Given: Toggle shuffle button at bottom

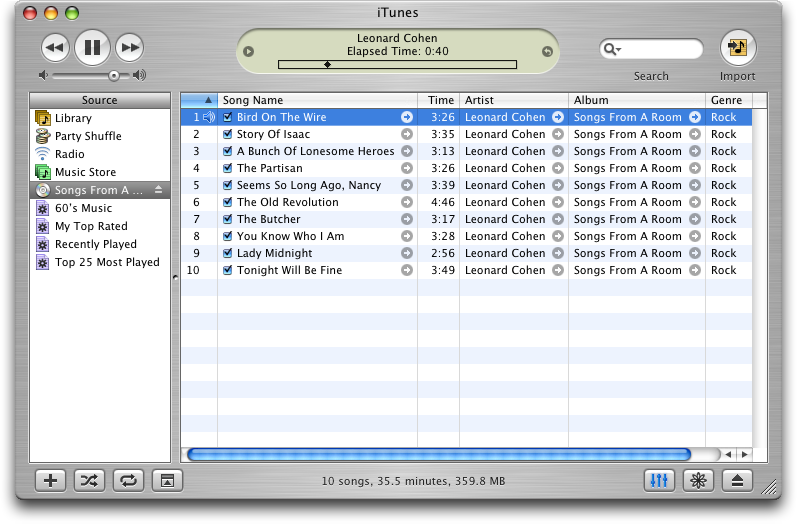Looking at the screenshot, I should (89, 480).
